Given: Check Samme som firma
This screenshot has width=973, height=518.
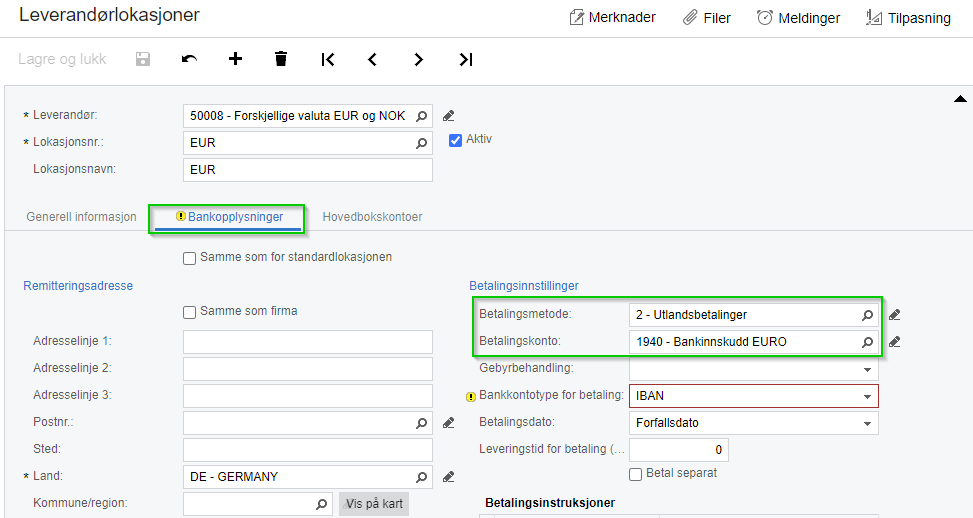Looking at the screenshot, I should [189, 312].
